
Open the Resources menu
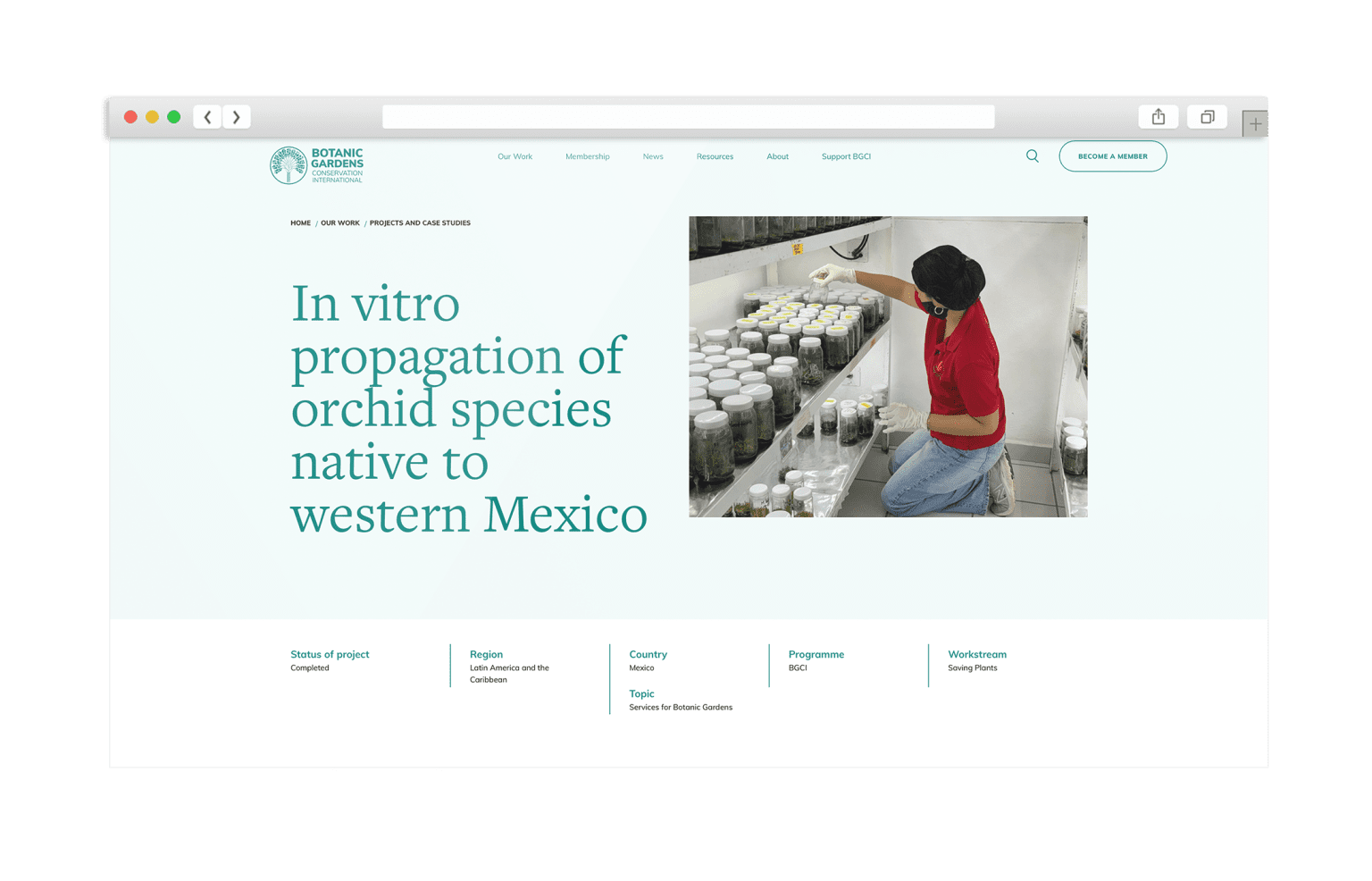(715, 156)
